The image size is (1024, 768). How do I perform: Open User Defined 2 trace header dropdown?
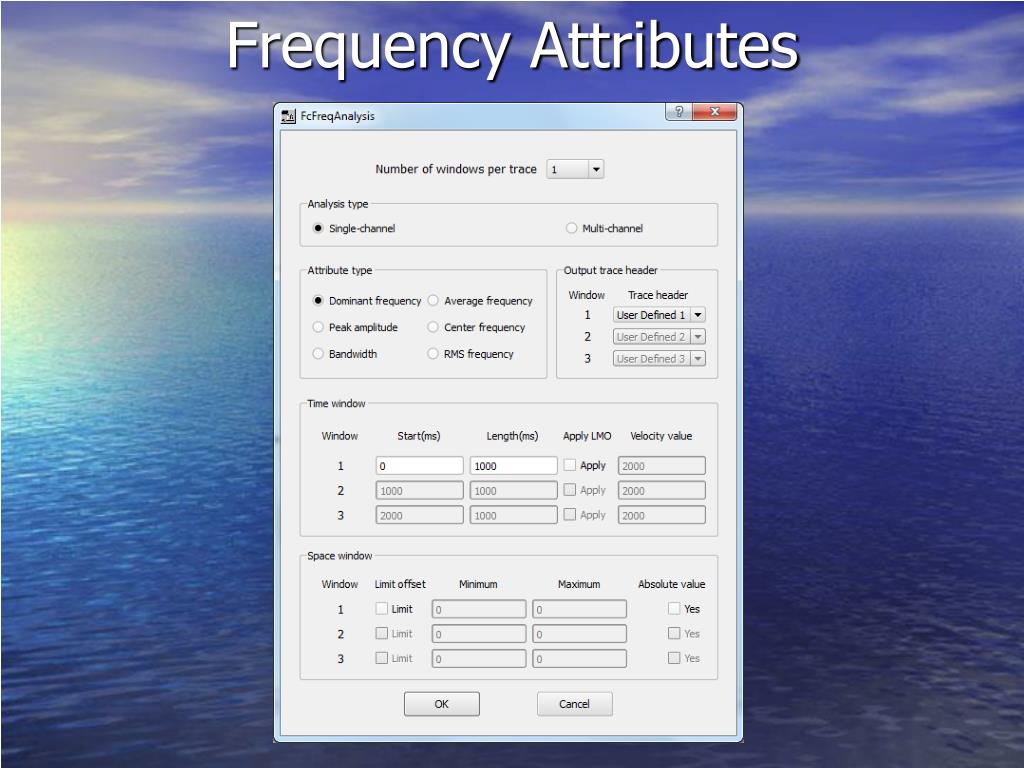pyautogui.click(x=659, y=337)
